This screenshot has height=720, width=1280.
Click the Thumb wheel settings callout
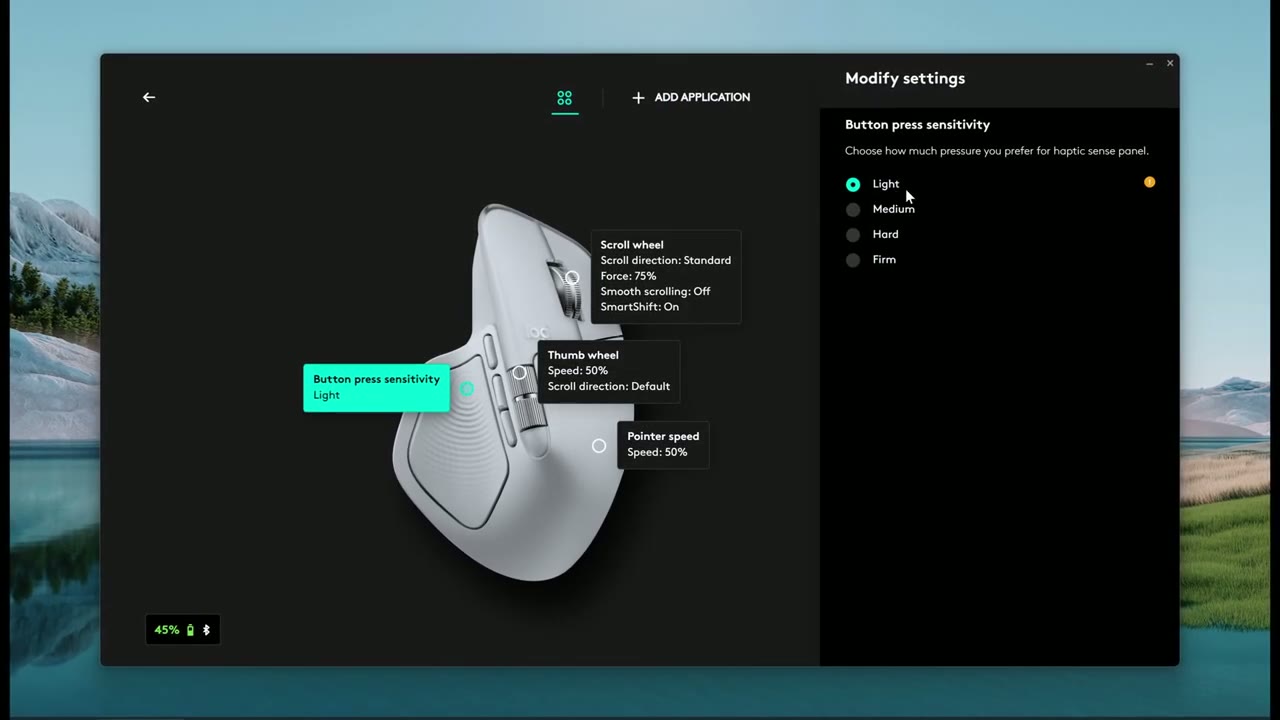(608, 370)
